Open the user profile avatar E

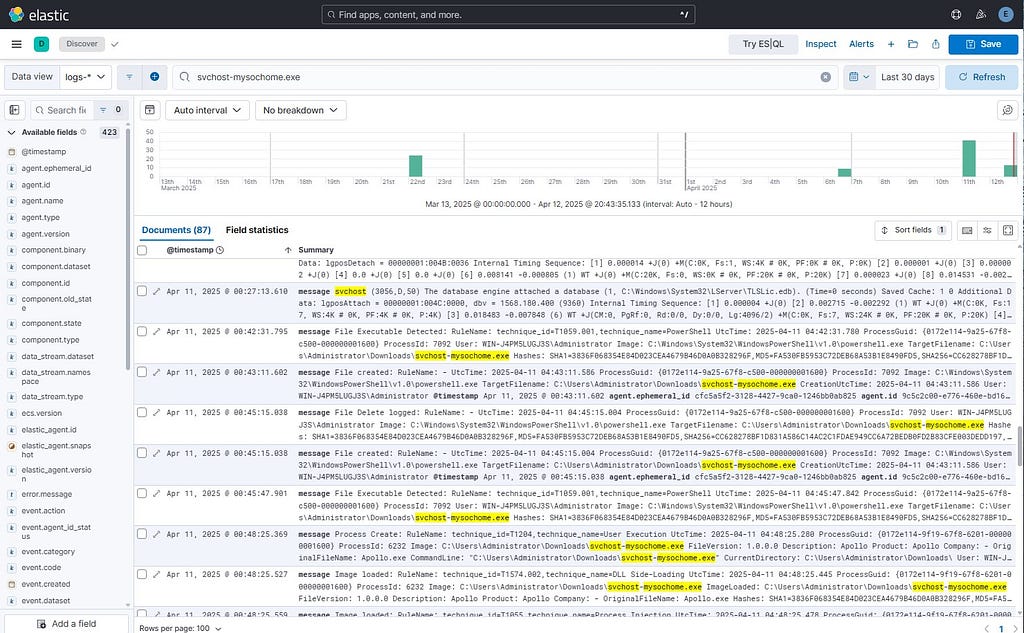coord(1006,14)
